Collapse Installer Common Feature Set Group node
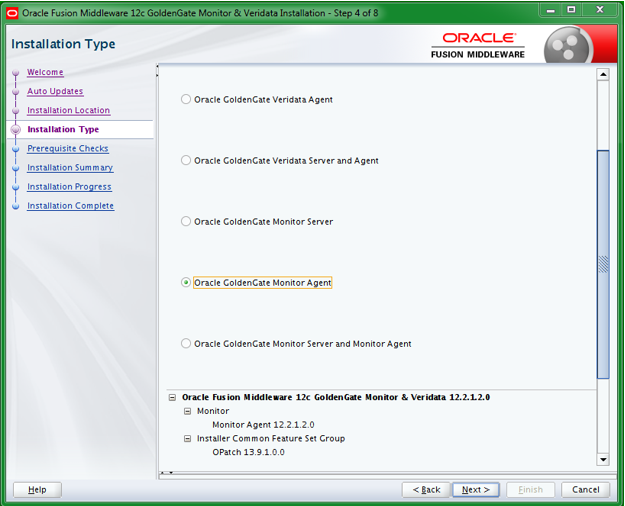This screenshot has height=506, width=625. pyautogui.click(x=187, y=439)
